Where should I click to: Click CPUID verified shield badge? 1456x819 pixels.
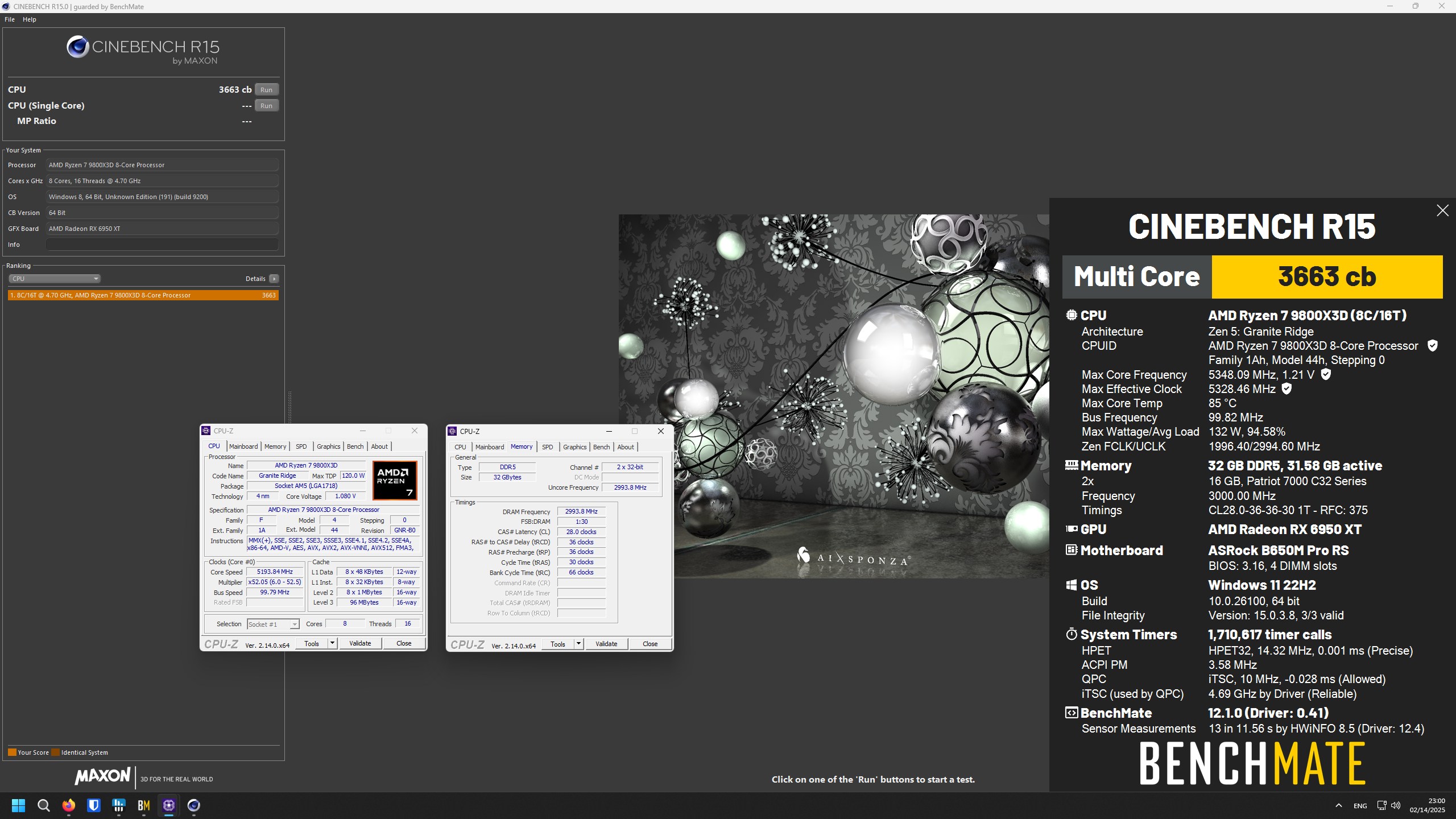(x=1433, y=346)
